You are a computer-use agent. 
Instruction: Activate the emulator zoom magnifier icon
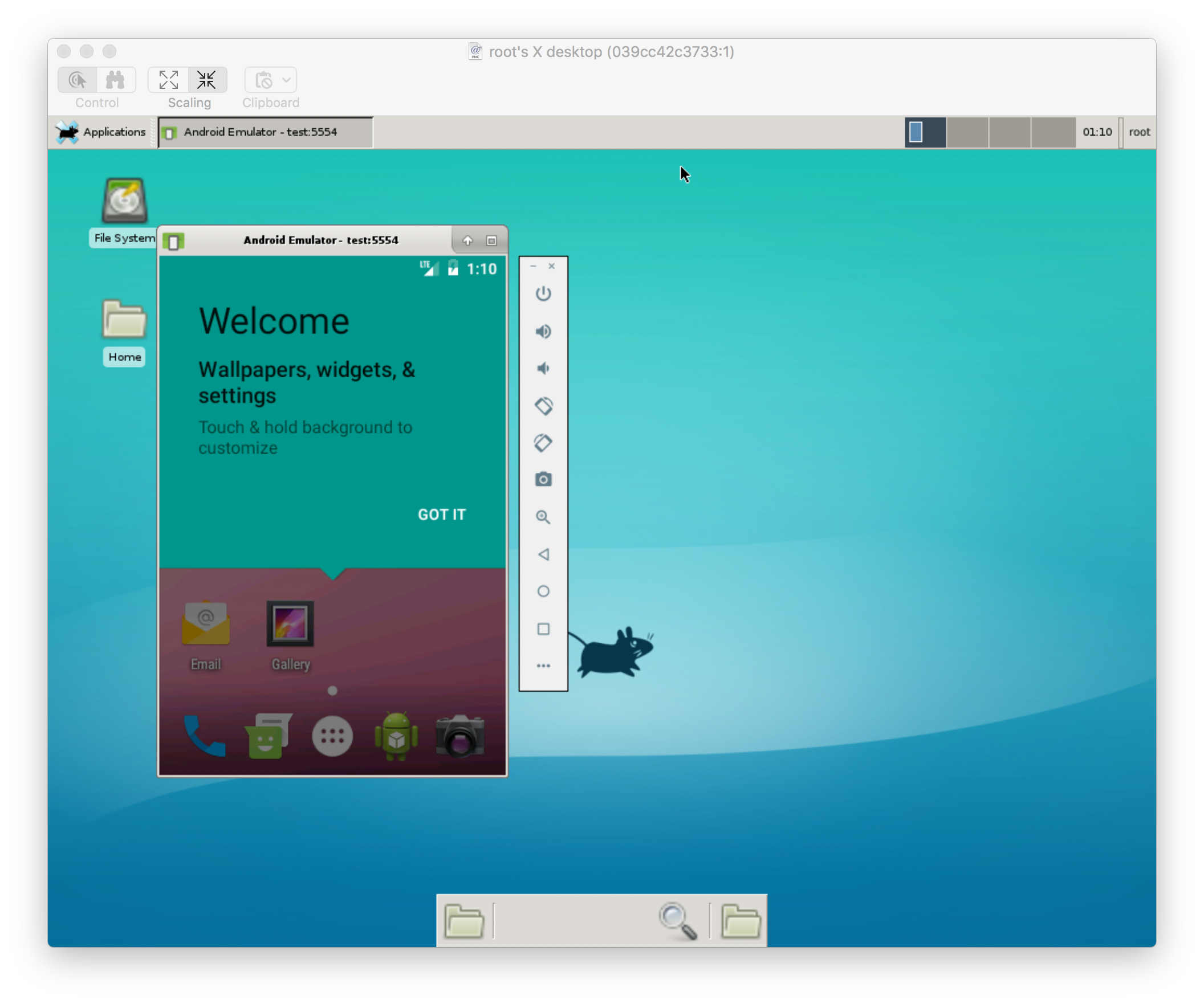(x=543, y=517)
